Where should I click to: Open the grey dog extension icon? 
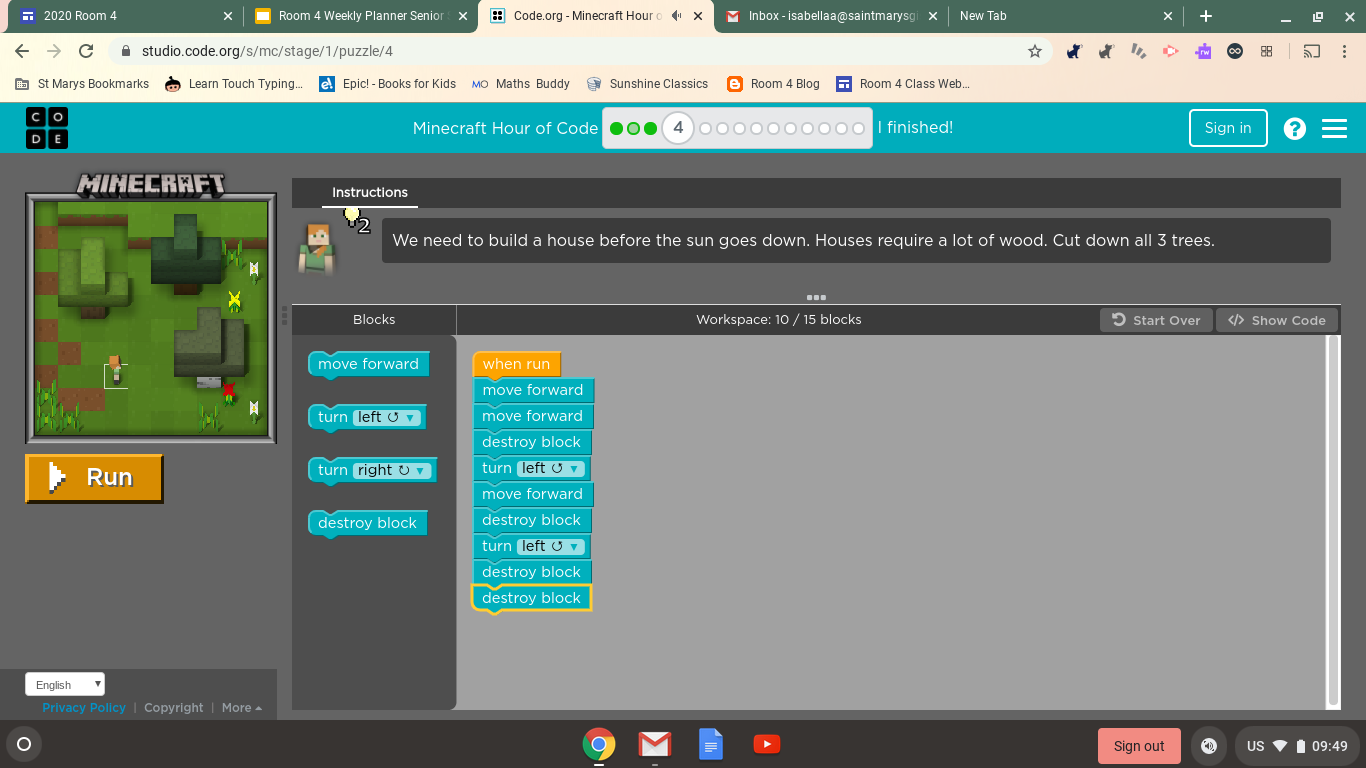(x=1106, y=51)
